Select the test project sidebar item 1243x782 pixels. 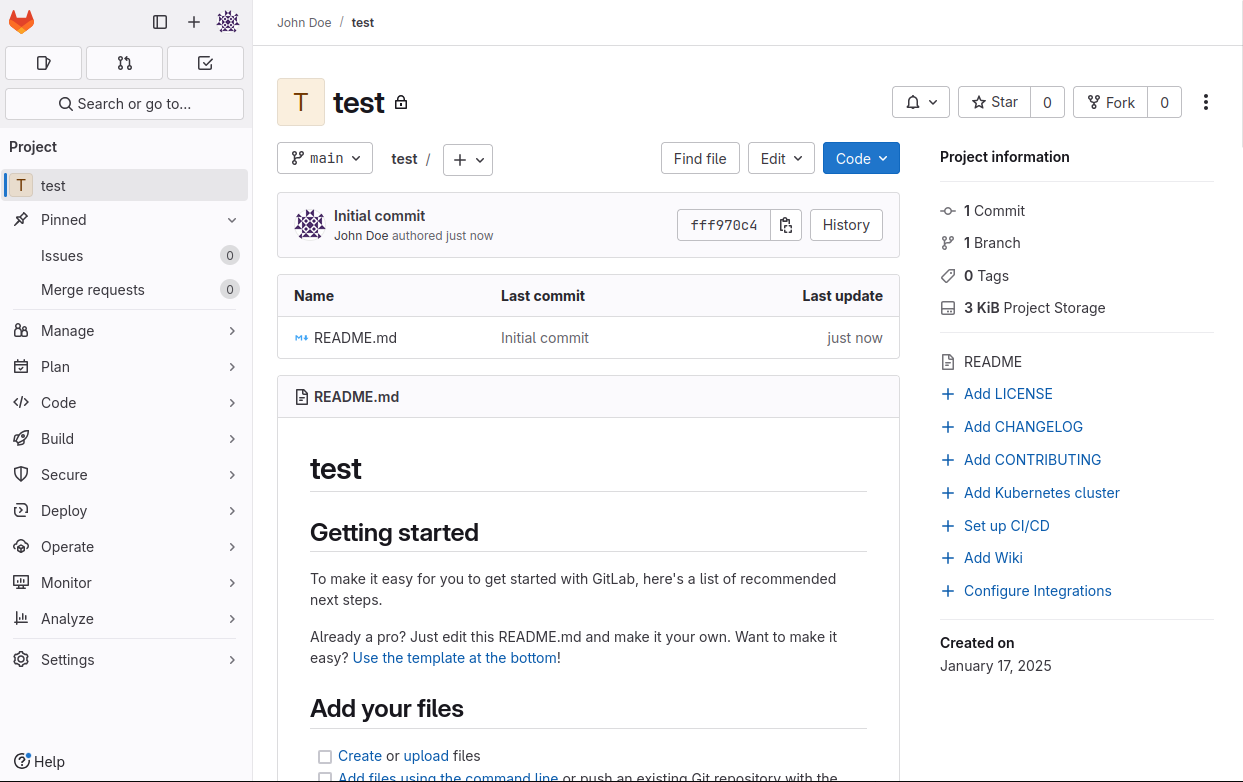click(125, 186)
